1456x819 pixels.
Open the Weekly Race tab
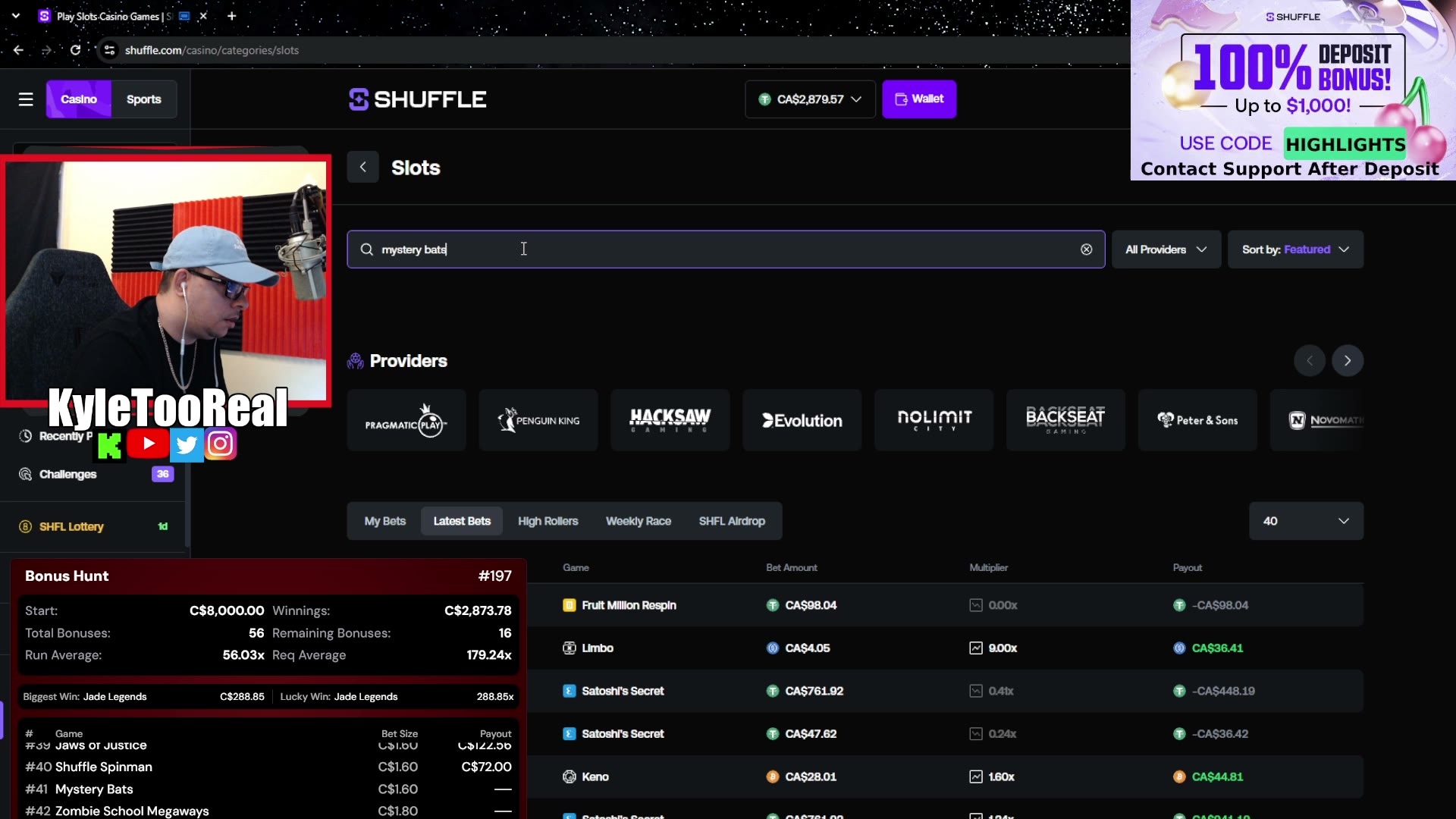tap(639, 521)
